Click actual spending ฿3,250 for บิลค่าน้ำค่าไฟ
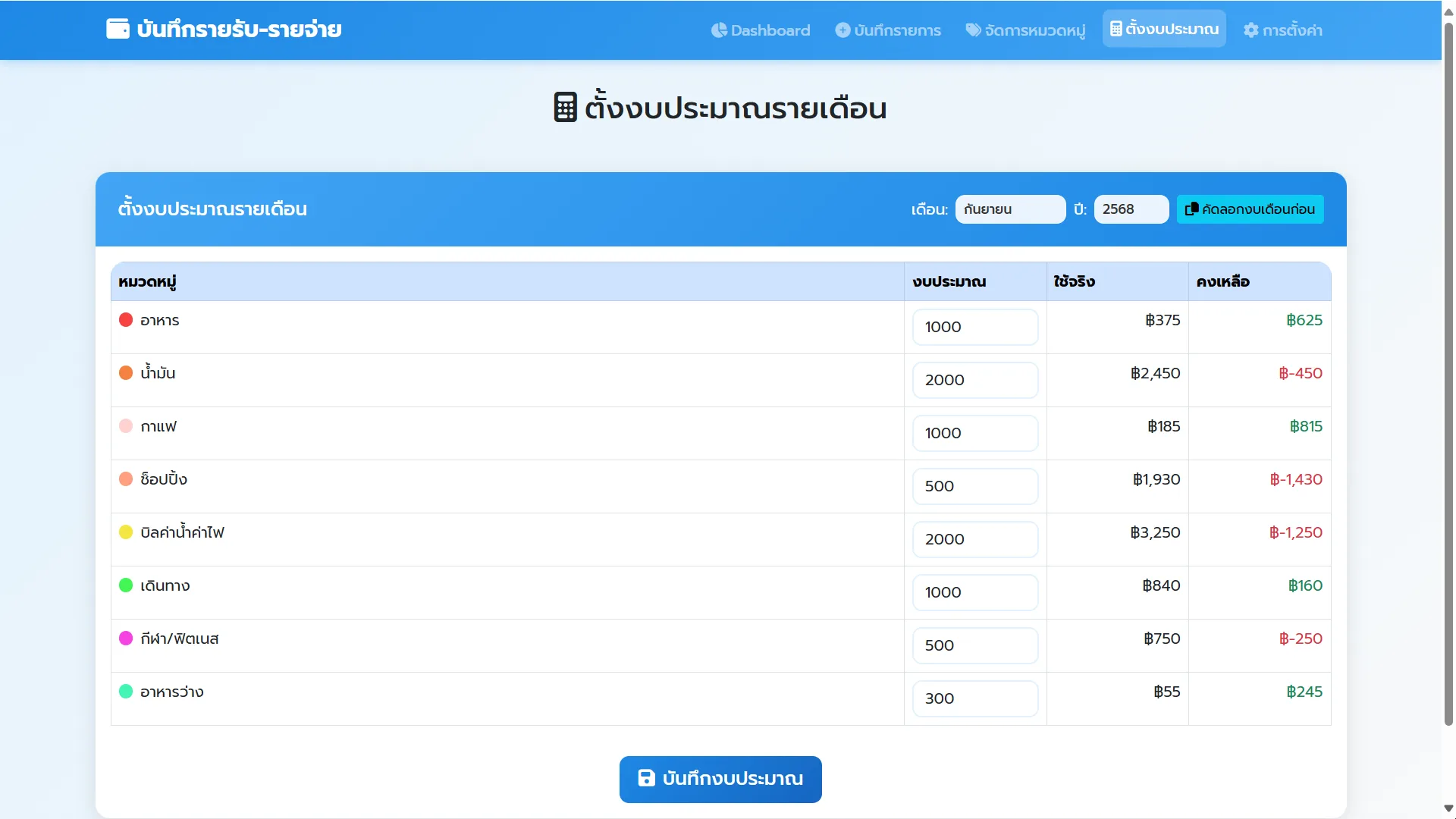The width and height of the screenshot is (1456, 819). pyautogui.click(x=1155, y=532)
